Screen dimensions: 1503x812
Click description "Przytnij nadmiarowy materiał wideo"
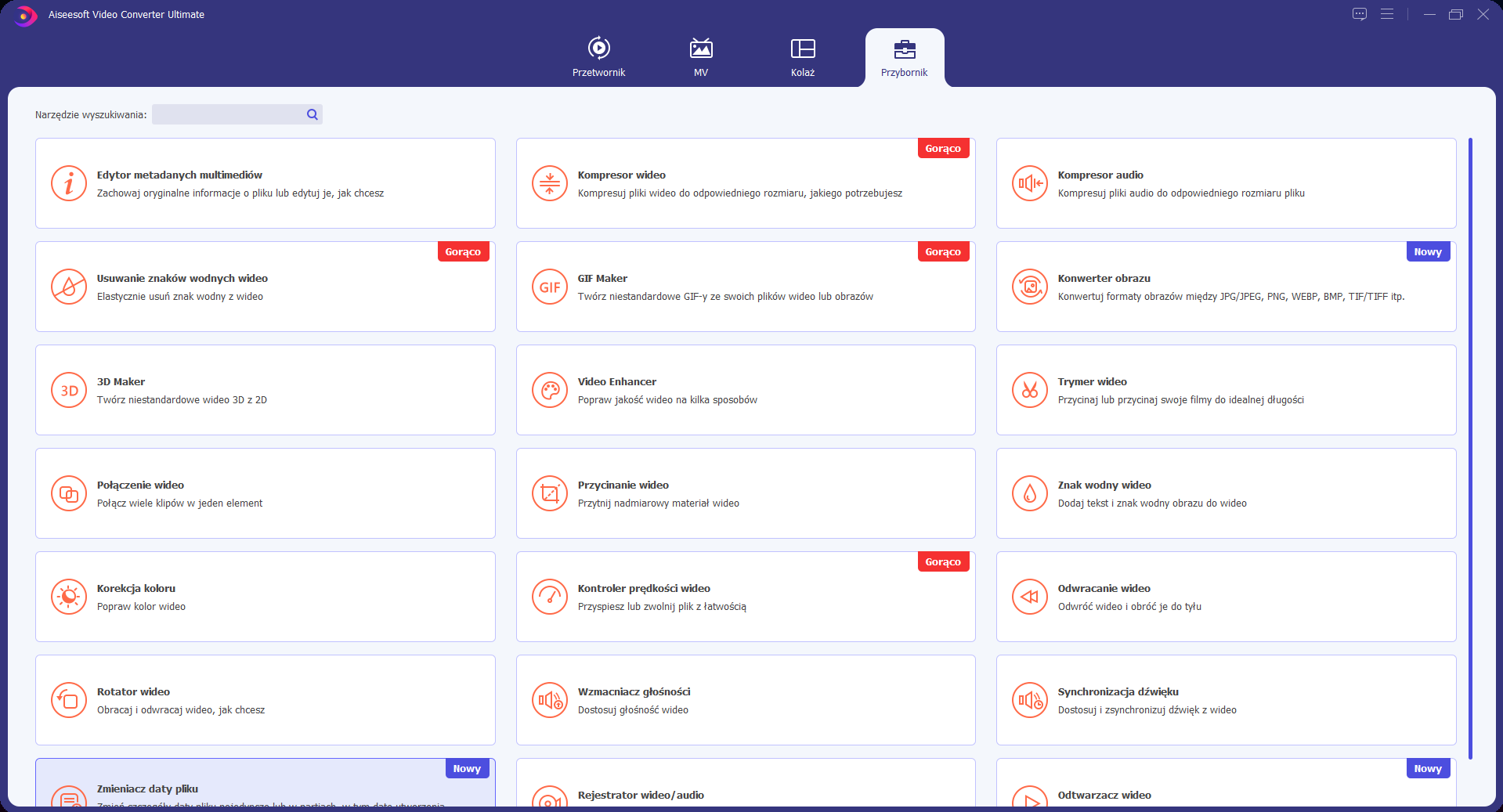click(659, 503)
